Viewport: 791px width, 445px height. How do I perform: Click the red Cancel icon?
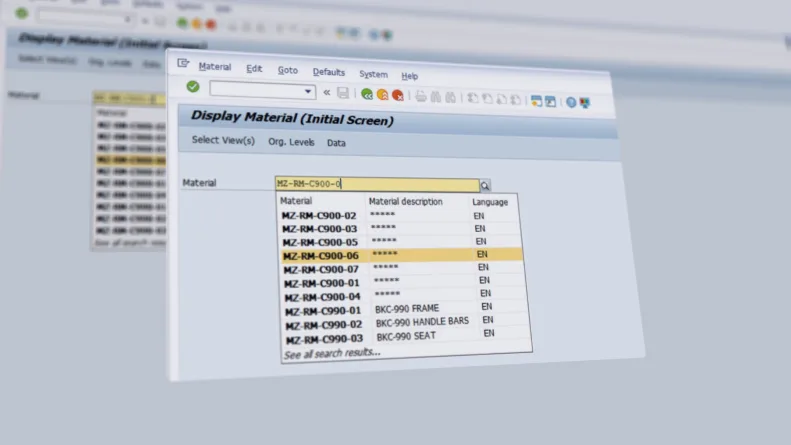tap(397, 96)
